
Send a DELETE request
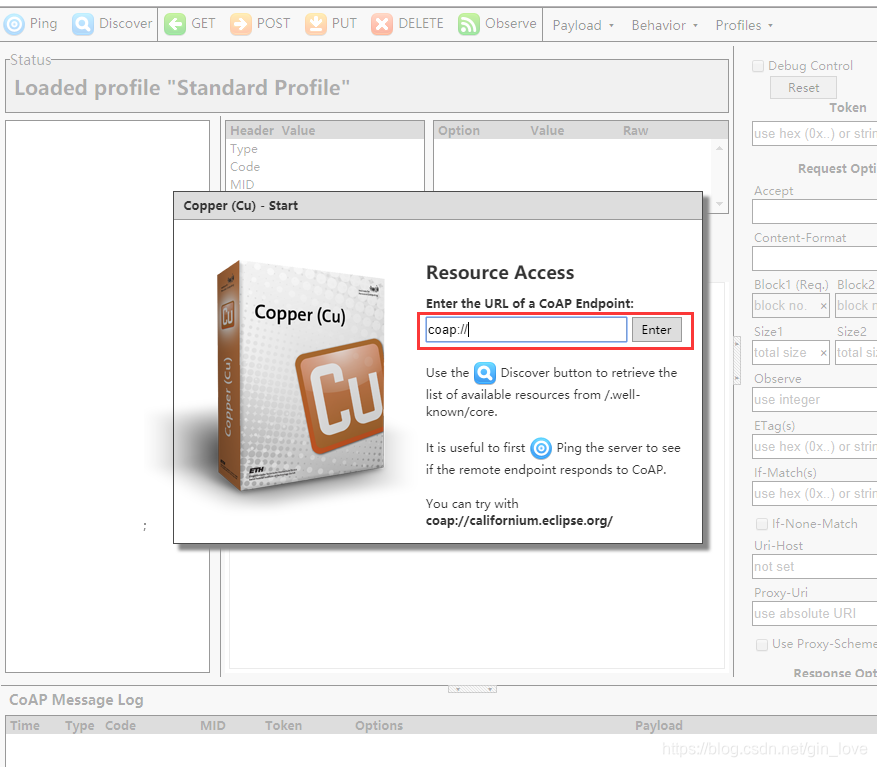[x=407, y=25]
